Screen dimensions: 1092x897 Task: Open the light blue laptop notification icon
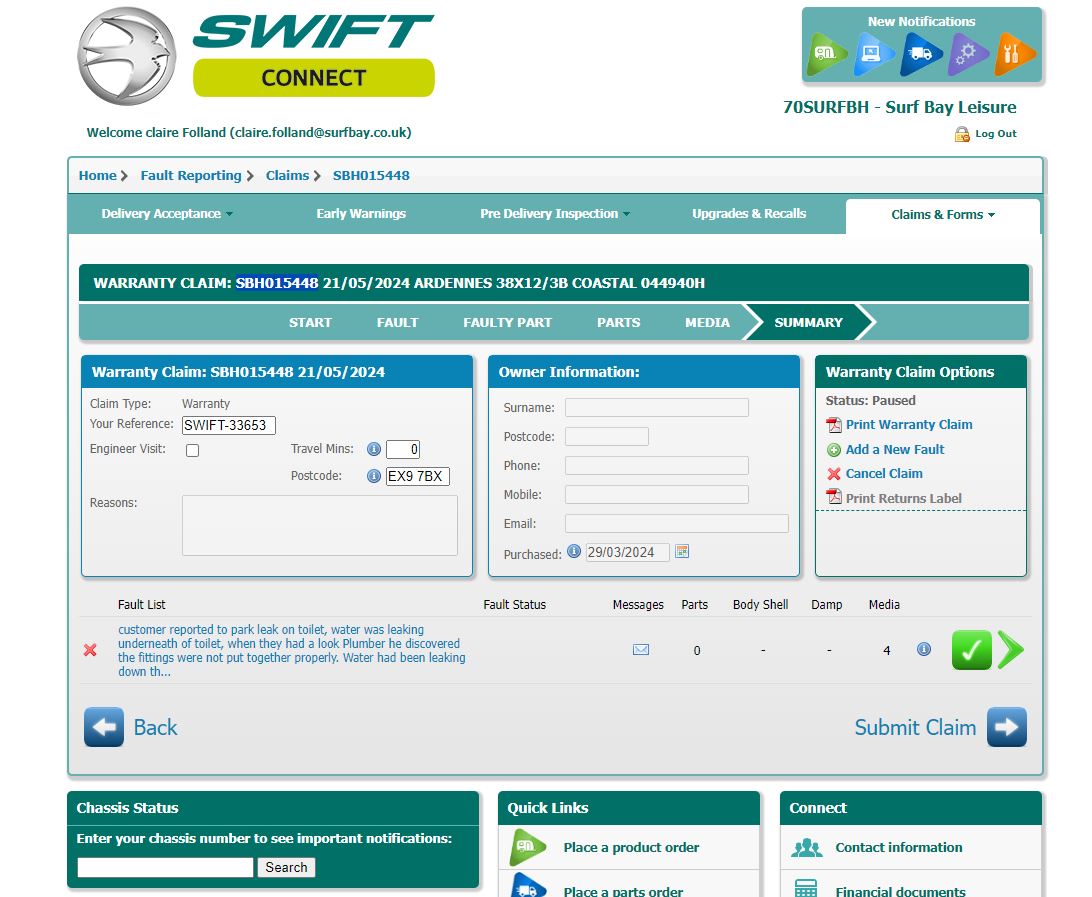[873, 54]
